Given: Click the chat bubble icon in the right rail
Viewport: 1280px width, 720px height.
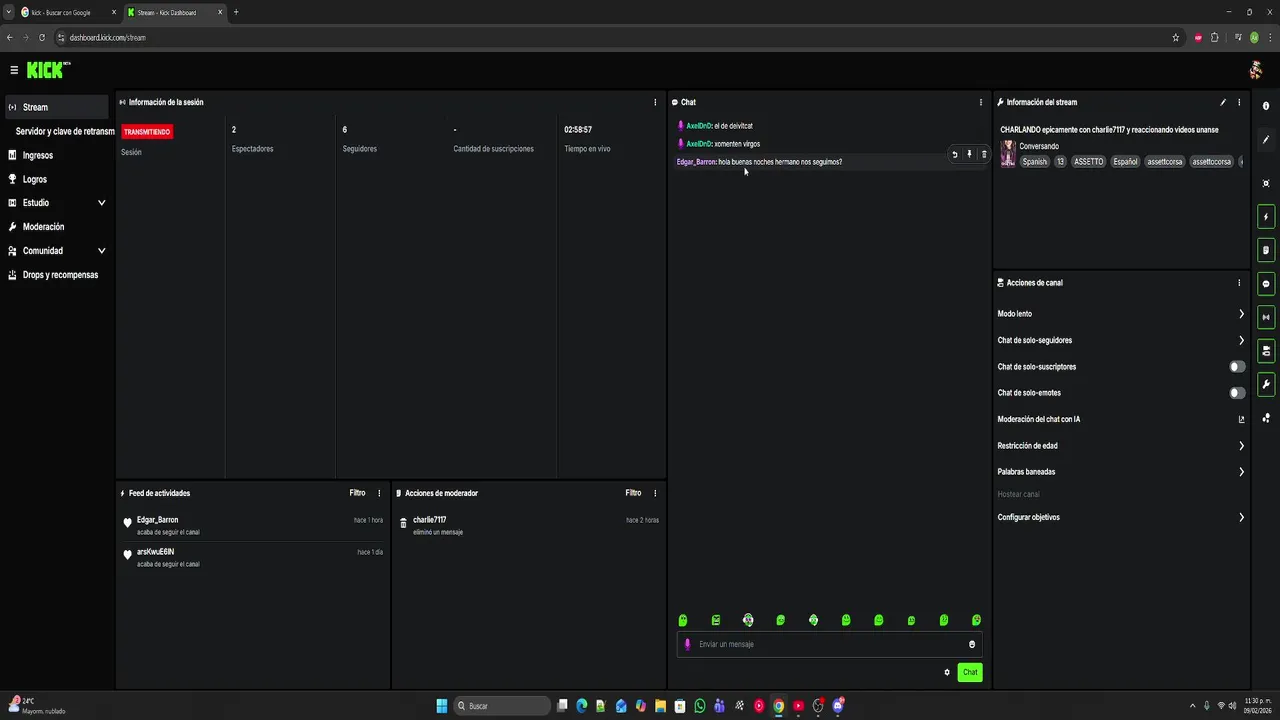Looking at the screenshot, I should pos(1266,284).
